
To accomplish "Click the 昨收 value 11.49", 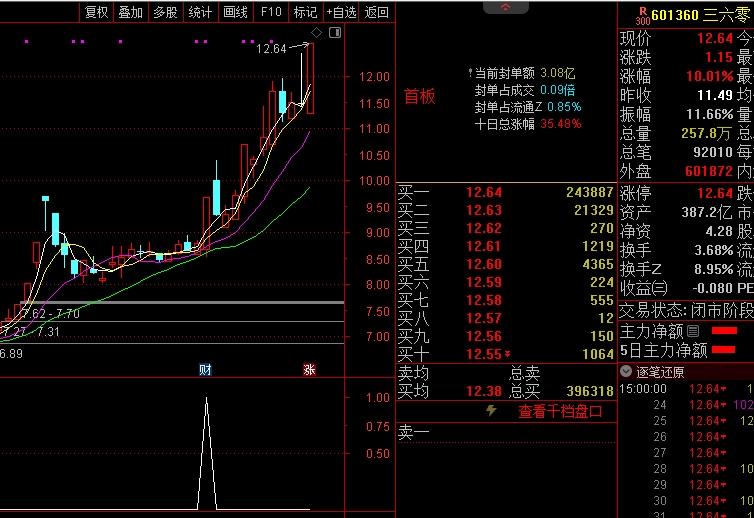I will point(715,95).
